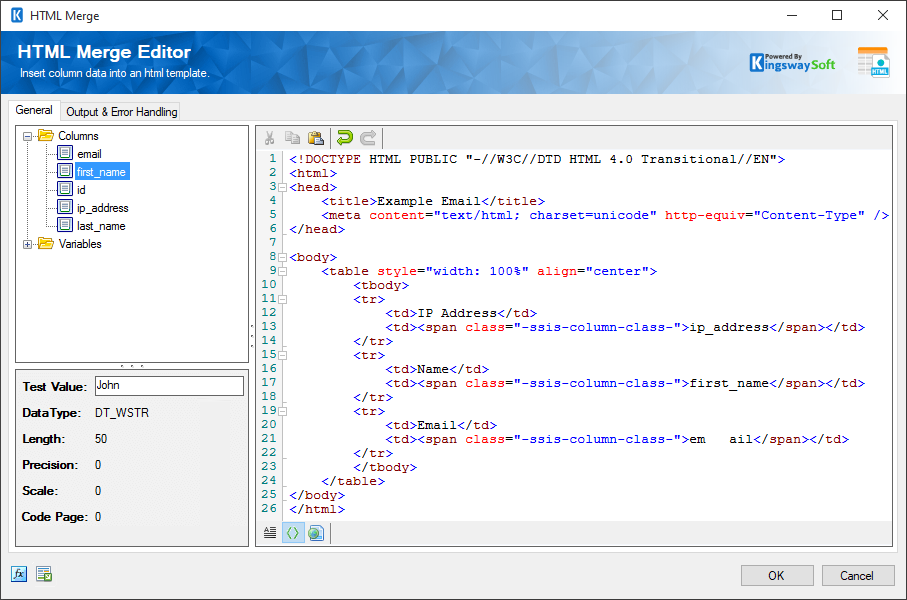Click the Copy icon in editor toolbar
The height and width of the screenshot is (600, 907).
(292, 138)
